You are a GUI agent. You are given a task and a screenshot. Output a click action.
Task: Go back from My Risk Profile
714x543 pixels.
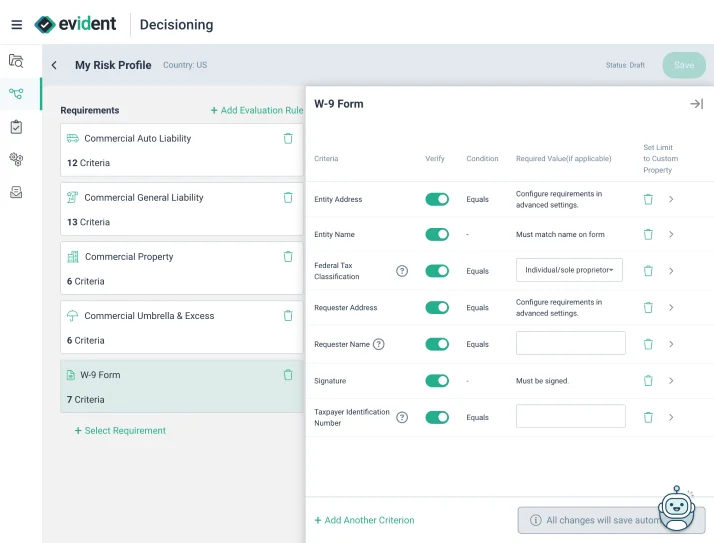pyautogui.click(x=54, y=65)
